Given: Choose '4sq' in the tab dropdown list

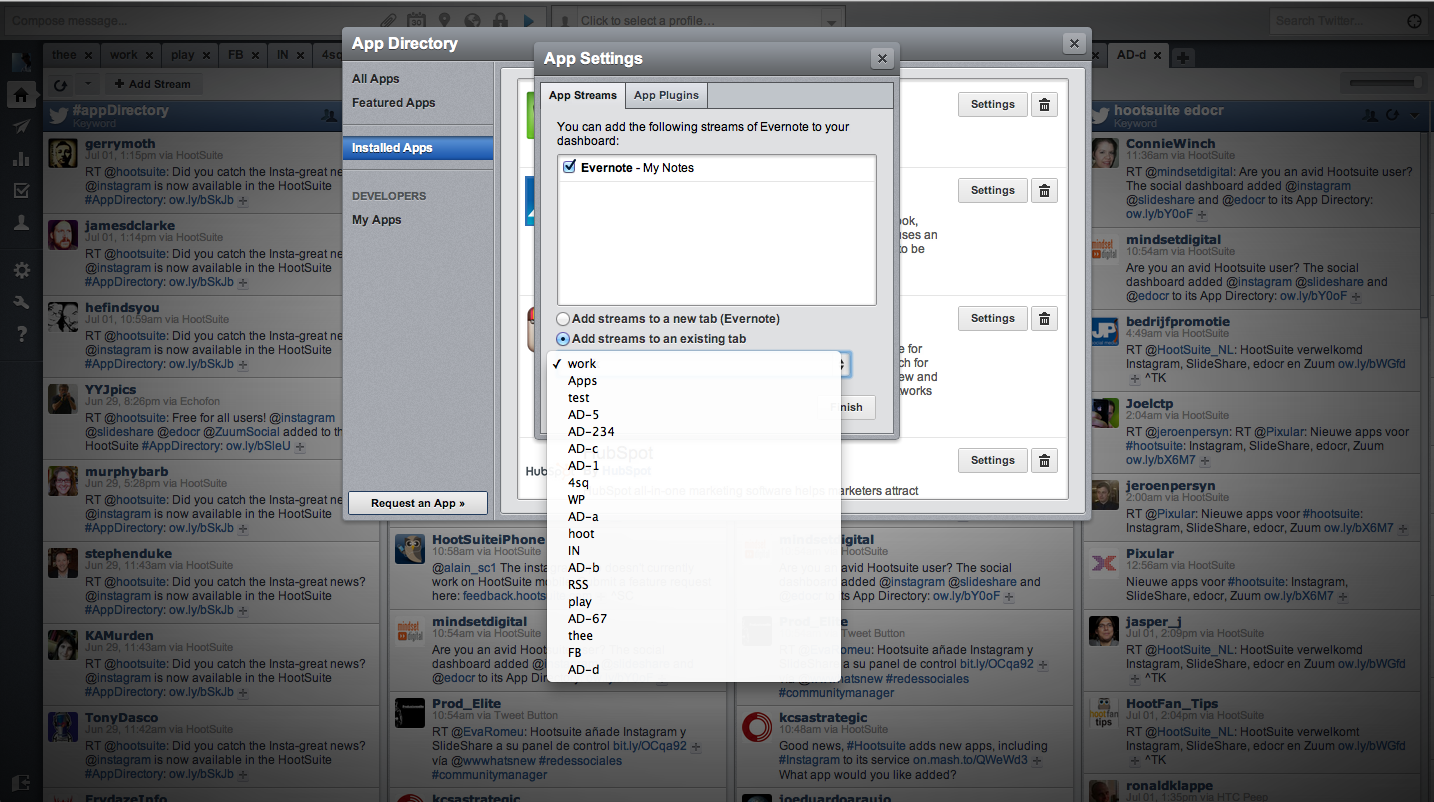Looking at the screenshot, I should (x=694, y=483).
